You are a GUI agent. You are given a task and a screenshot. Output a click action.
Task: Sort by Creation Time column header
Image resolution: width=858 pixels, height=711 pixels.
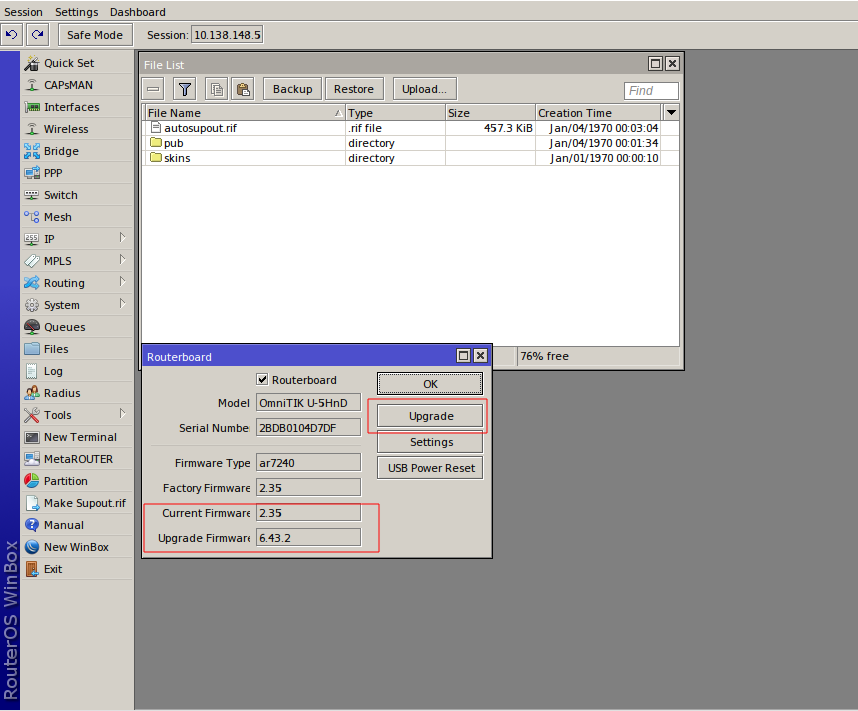click(599, 113)
